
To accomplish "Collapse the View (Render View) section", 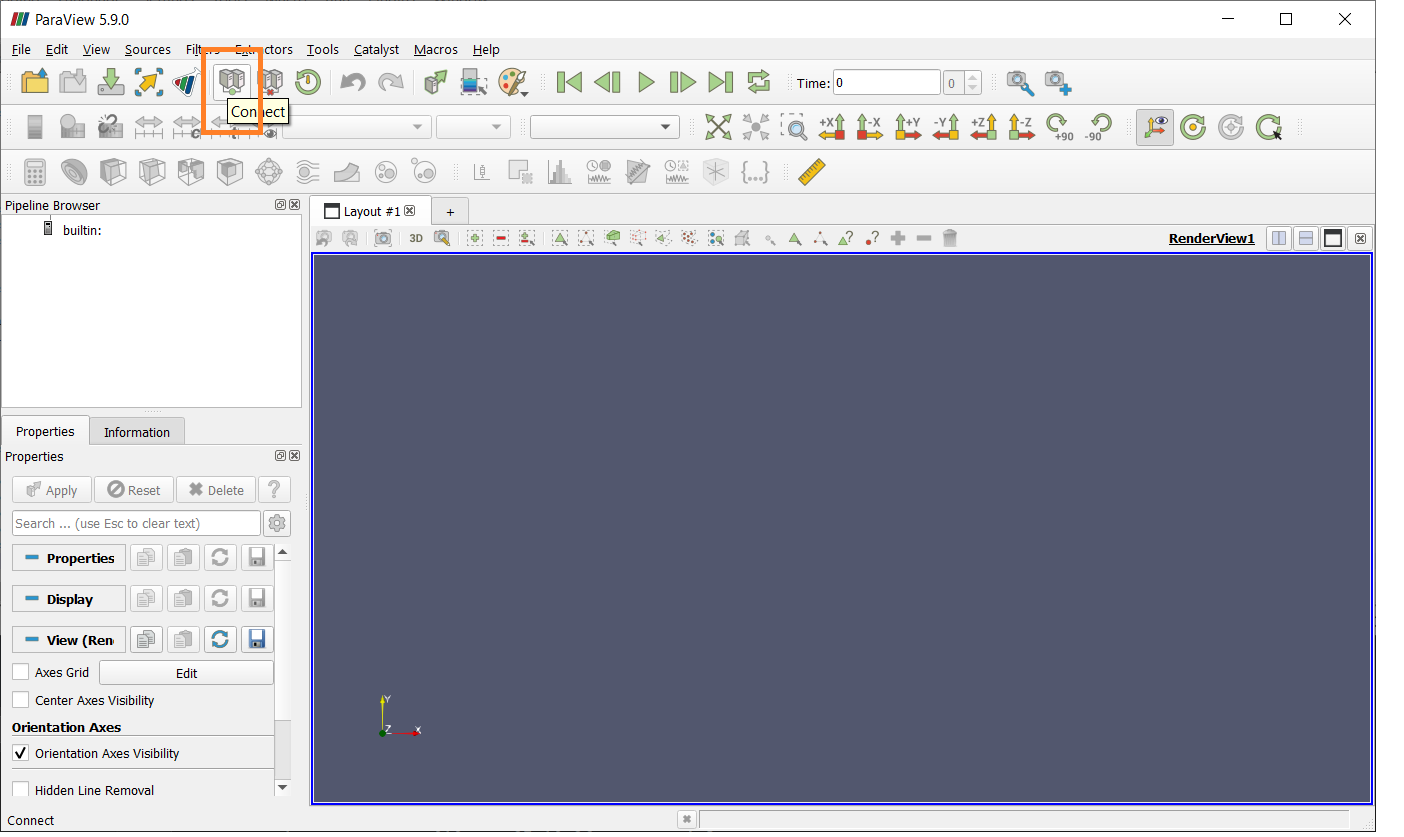I will tap(69, 640).
